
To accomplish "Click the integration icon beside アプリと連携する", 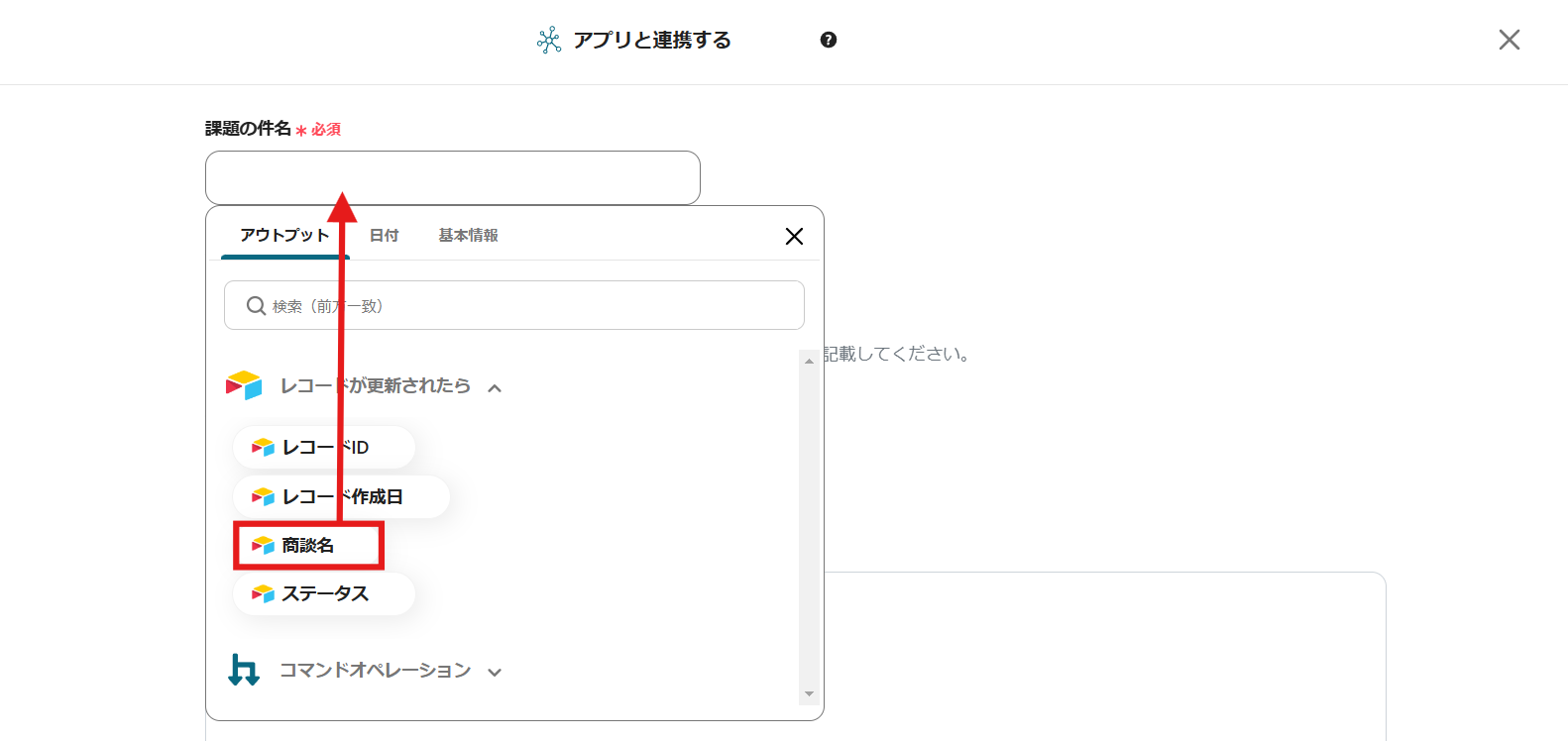I will (549, 41).
